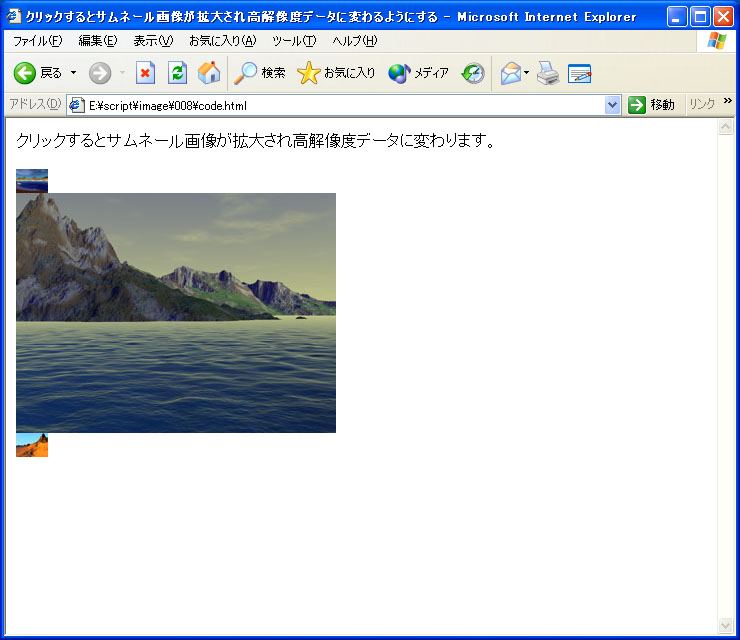This screenshot has width=740, height=640.
Task: Click the scrollbar down arrow
Action: coord(725,625)
